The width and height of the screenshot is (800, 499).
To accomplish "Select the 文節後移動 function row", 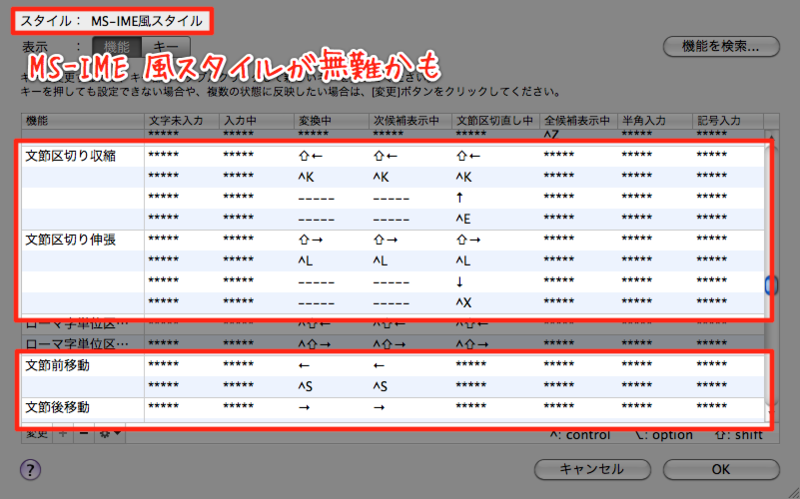I will point(393,407).
